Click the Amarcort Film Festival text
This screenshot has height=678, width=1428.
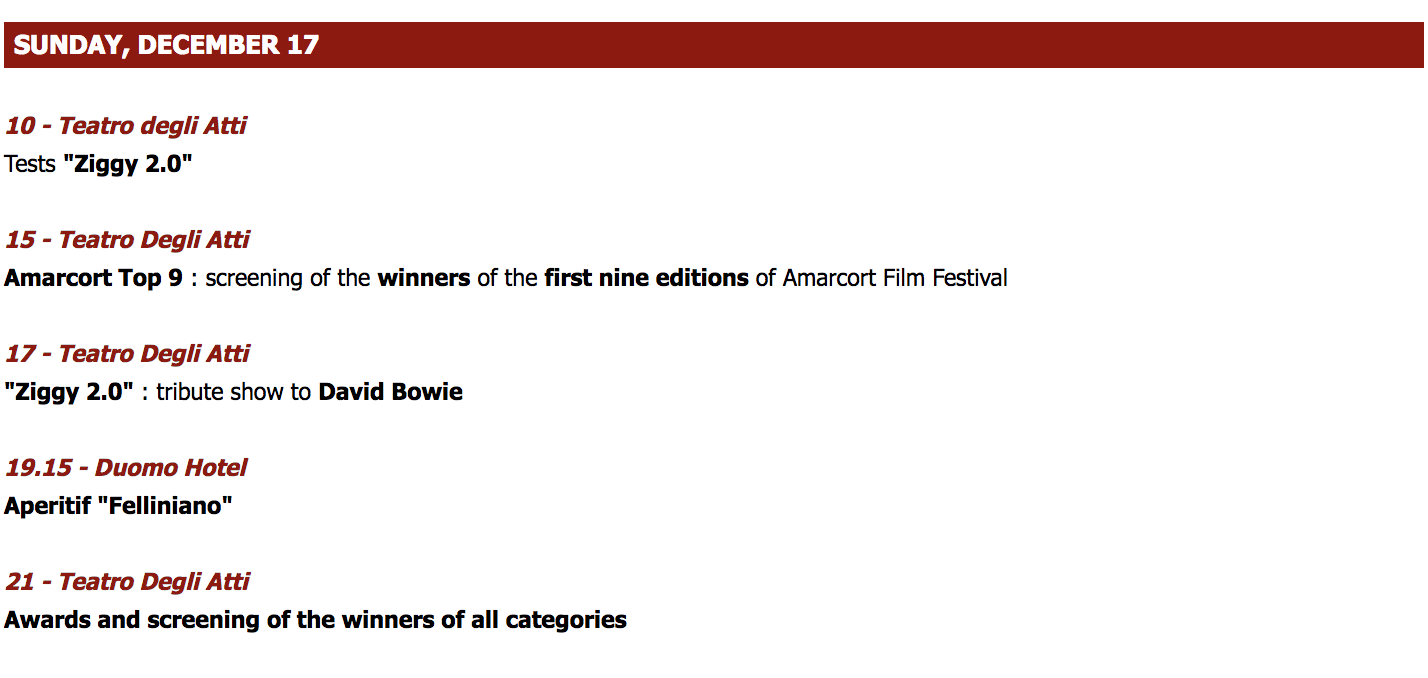[x=895, y=278]
